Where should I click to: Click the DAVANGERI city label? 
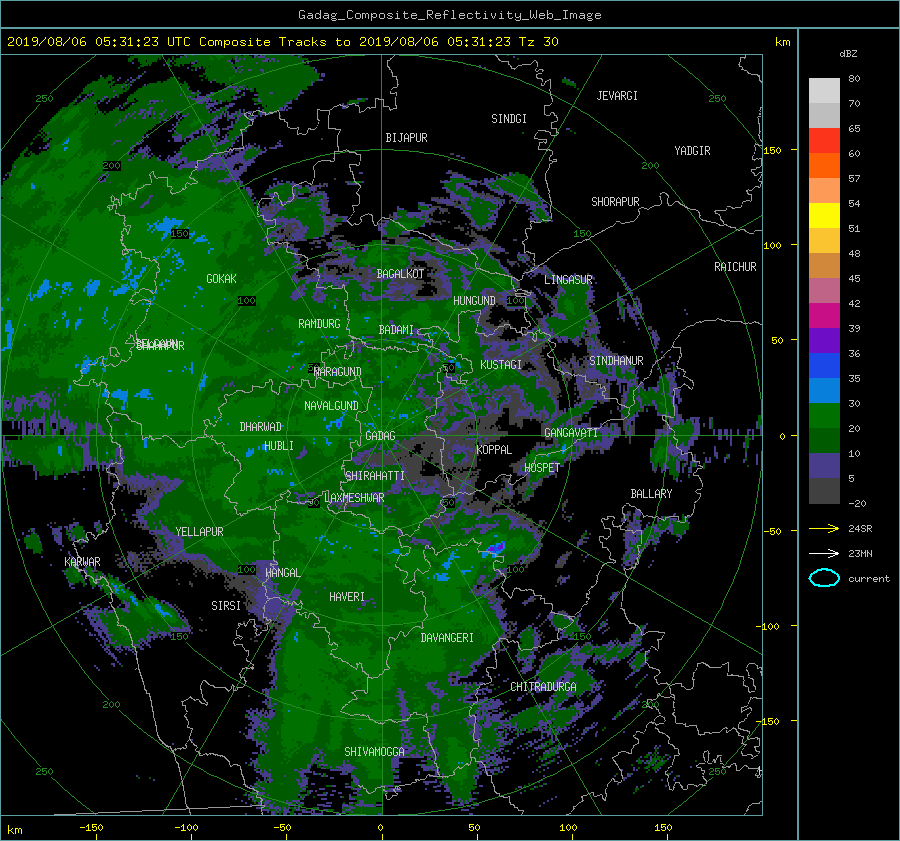point(447,638)
